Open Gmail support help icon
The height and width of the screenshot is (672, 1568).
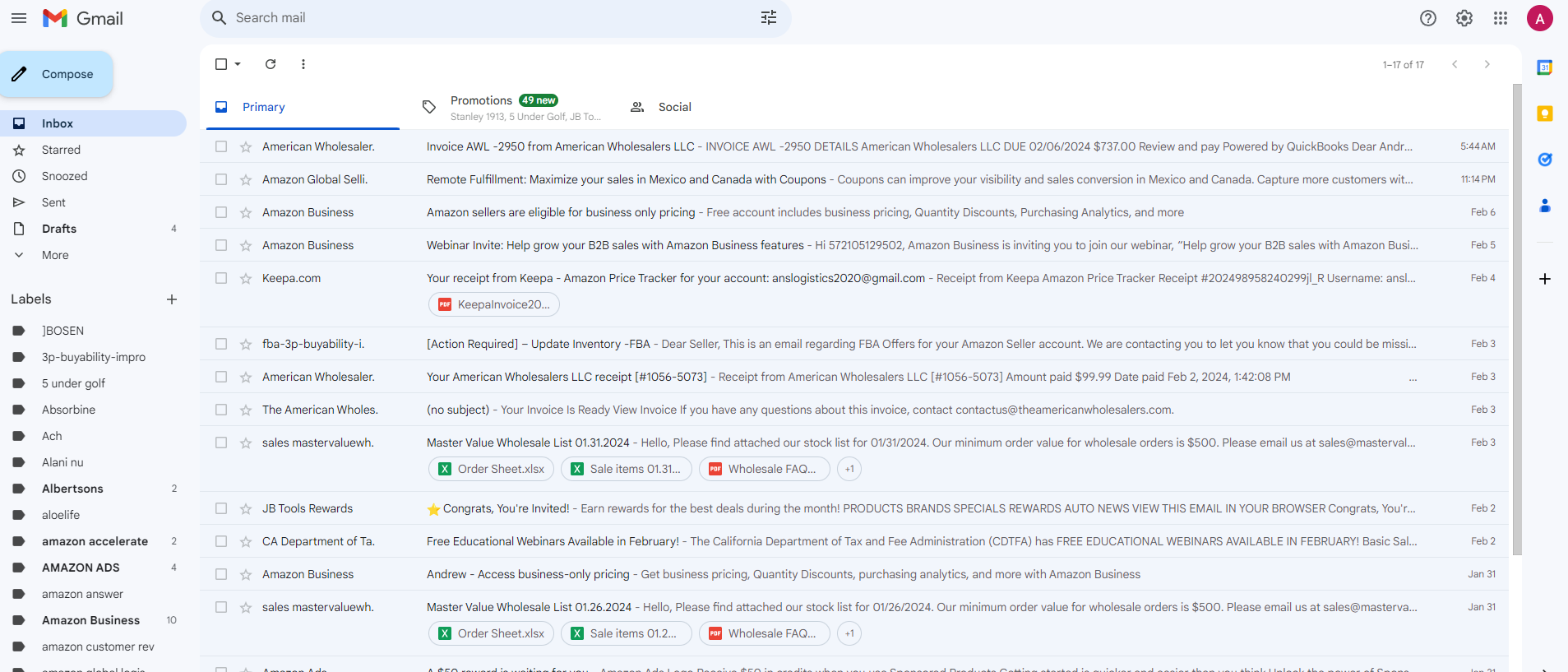1428,18
